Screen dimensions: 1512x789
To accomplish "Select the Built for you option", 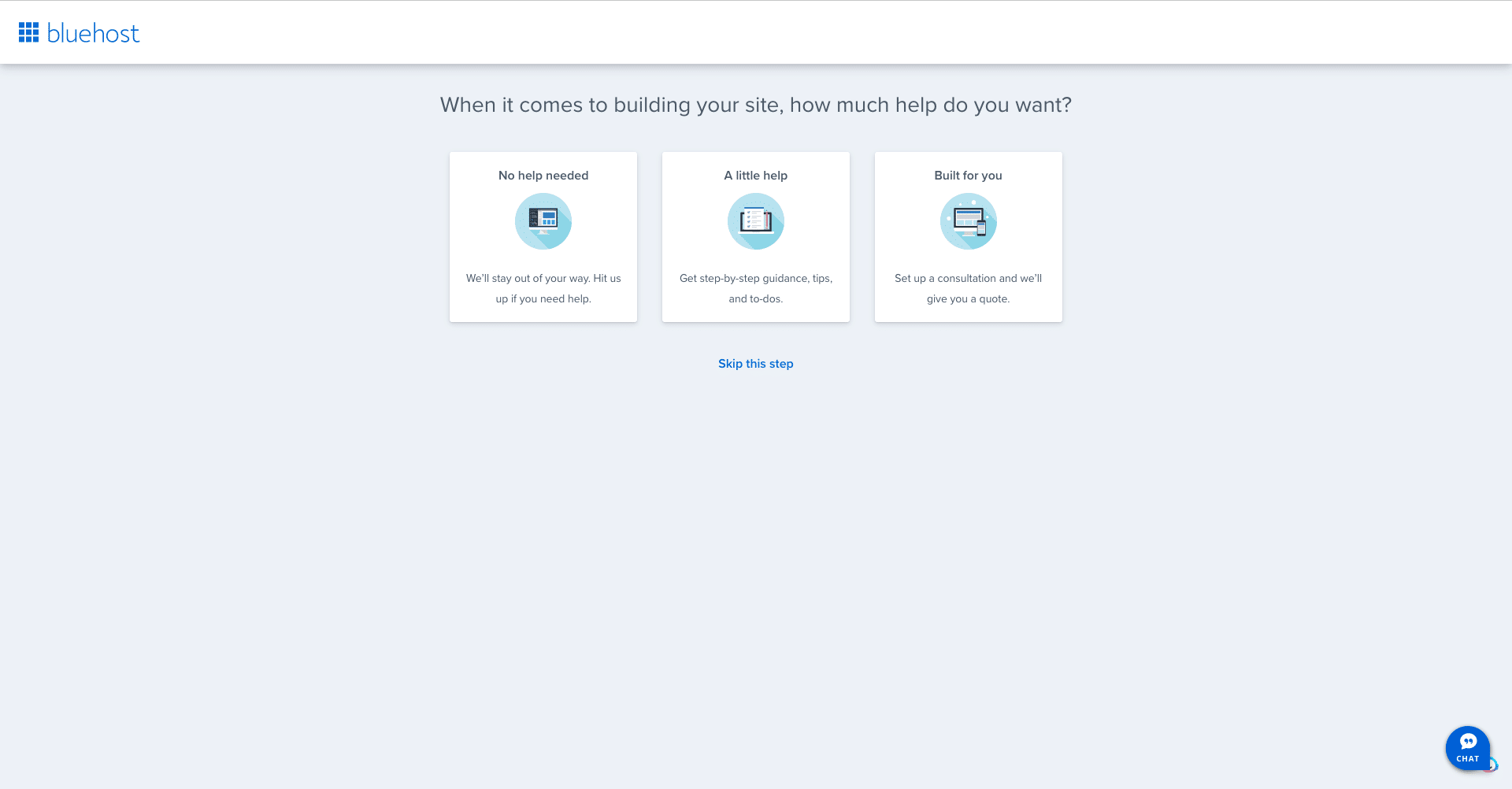I will pos(968,236).
